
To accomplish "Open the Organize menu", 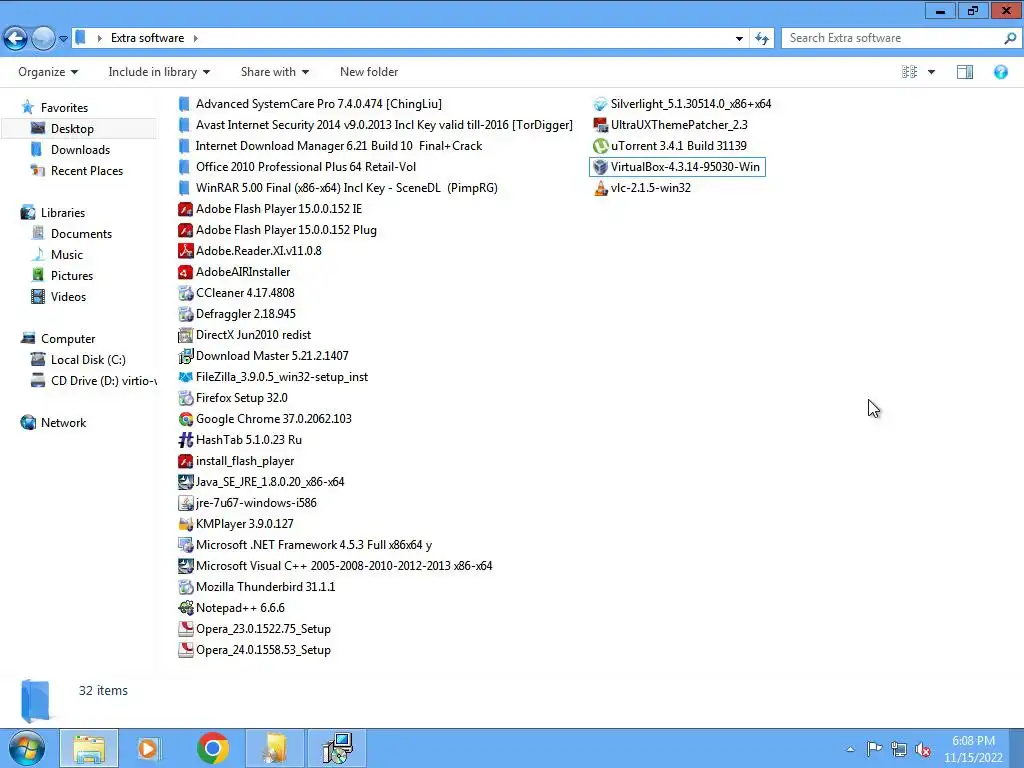I will [48, 72].
